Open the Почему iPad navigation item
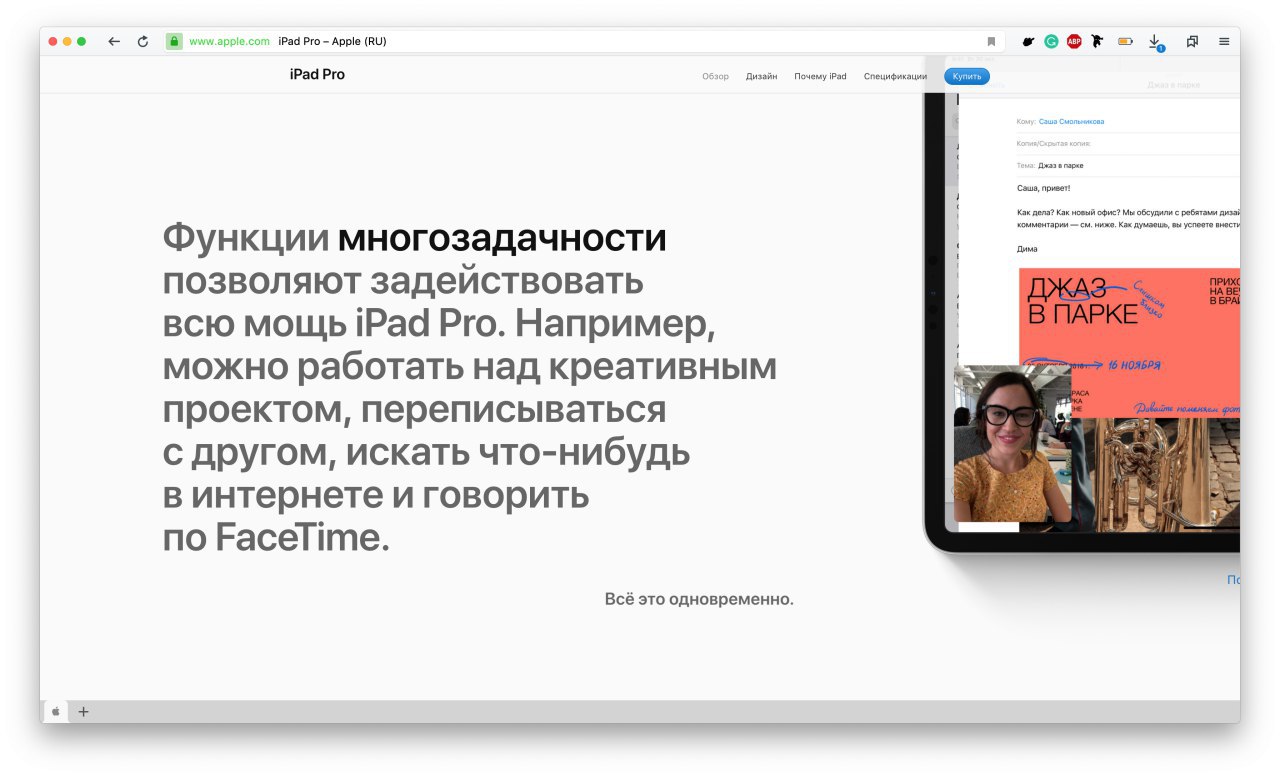 820,76
